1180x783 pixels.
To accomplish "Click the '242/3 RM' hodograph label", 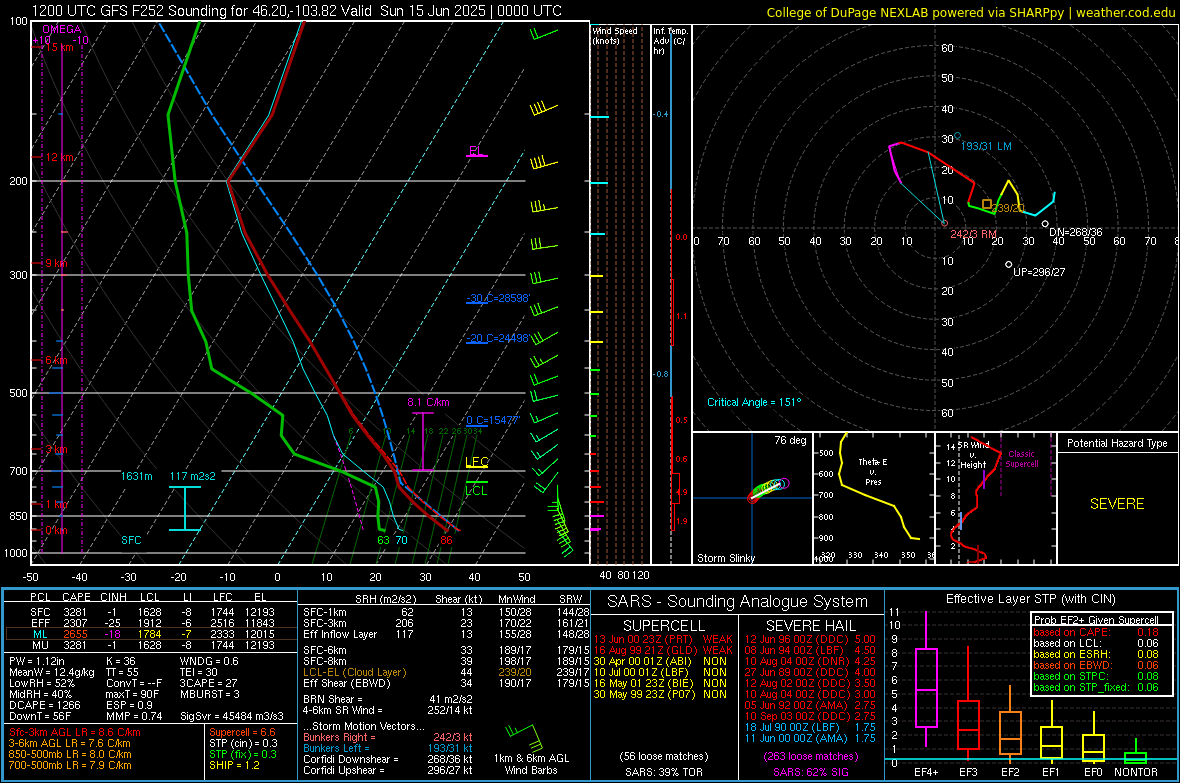I will click(973, 234).
